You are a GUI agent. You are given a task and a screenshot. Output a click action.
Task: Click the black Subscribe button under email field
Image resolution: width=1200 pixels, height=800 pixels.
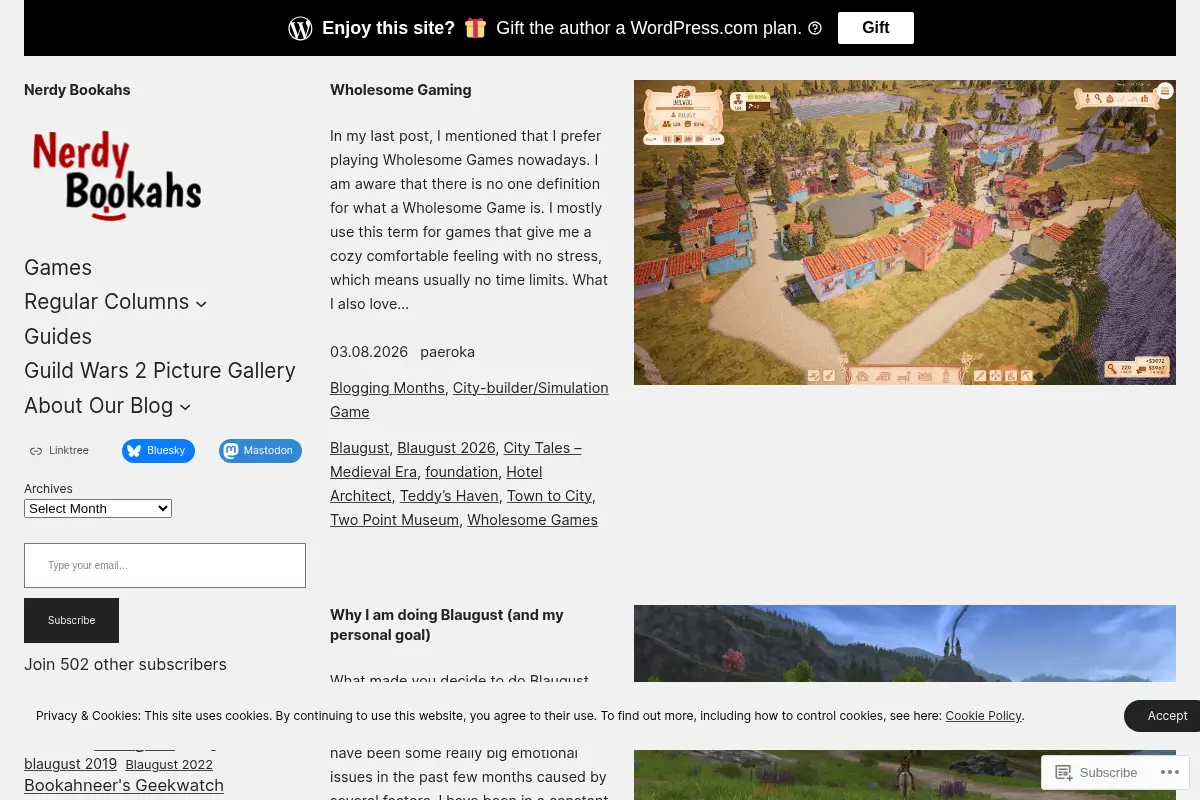71,620
